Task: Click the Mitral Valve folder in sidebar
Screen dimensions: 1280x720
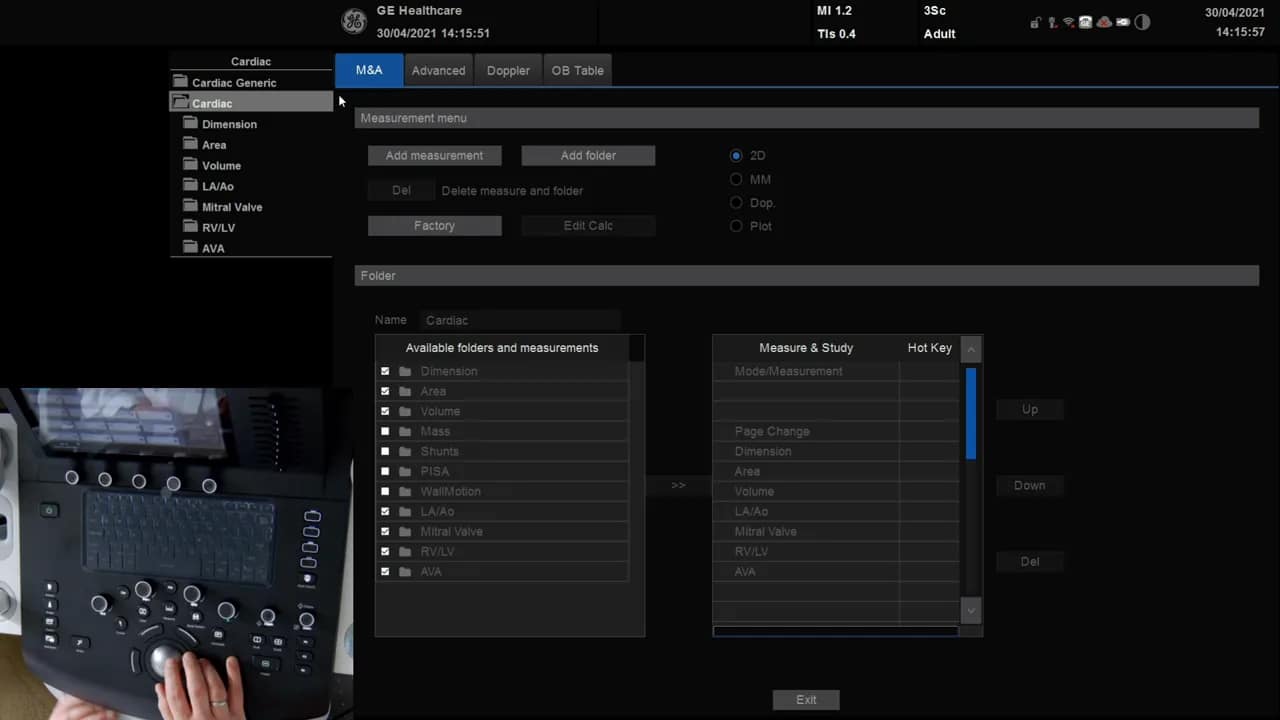Action: (x=231, y=207)
